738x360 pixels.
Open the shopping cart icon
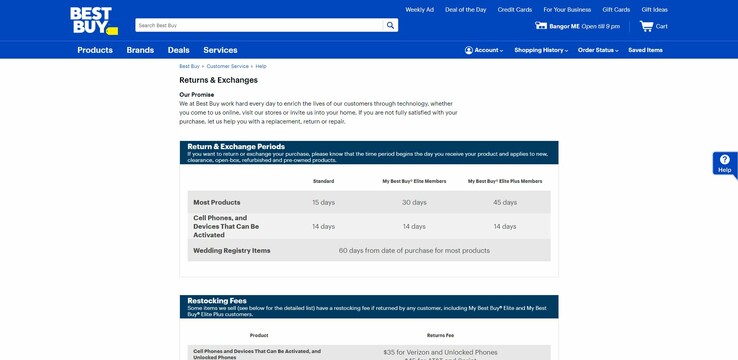pos(646,26)
